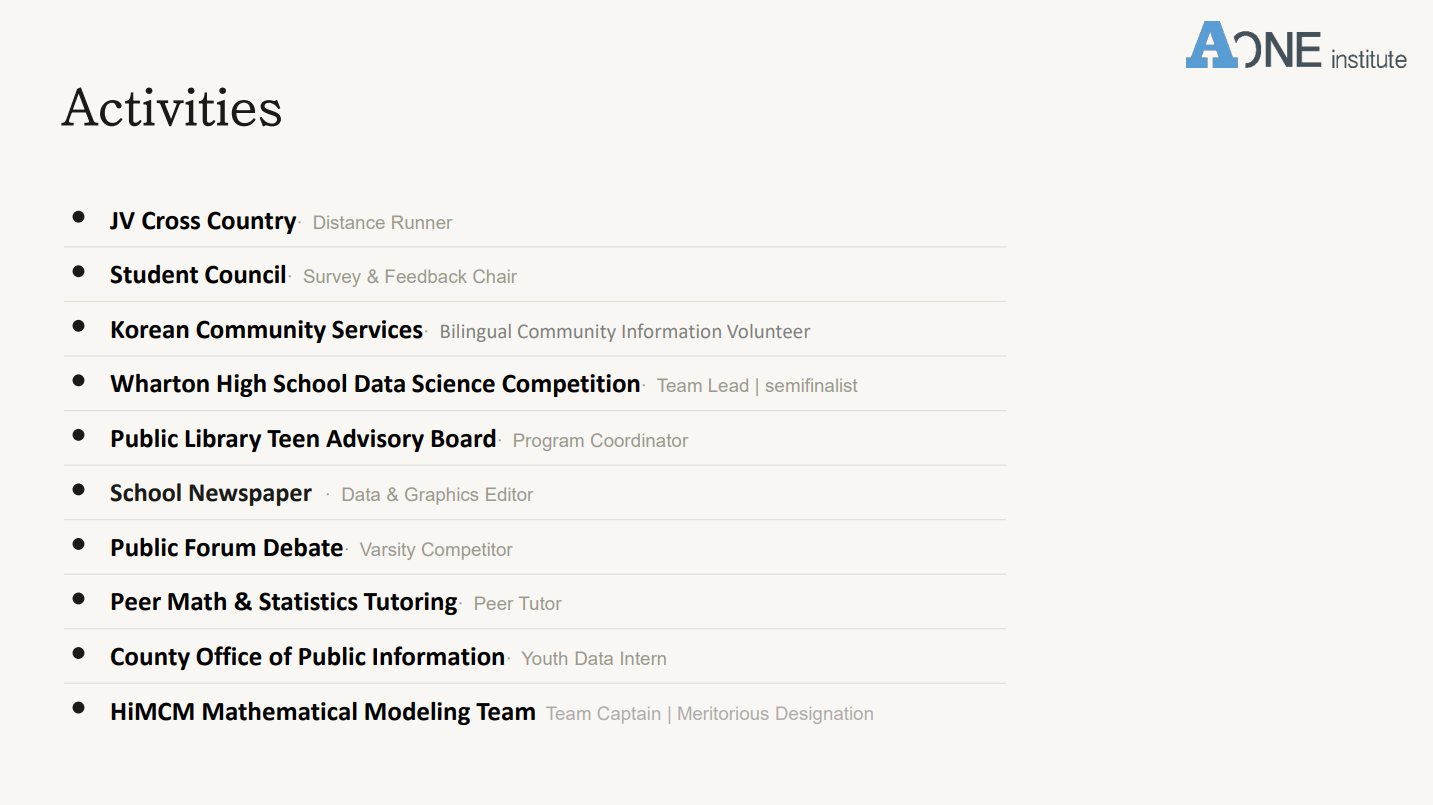Select the Activities heading
The image size is (1433, 805).
click(172, 107)
